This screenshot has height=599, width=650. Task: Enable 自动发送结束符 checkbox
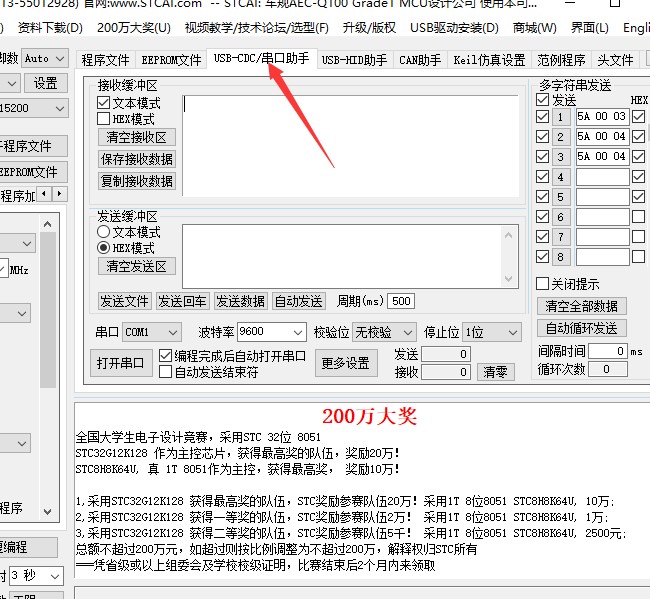[x=165, y=371]
